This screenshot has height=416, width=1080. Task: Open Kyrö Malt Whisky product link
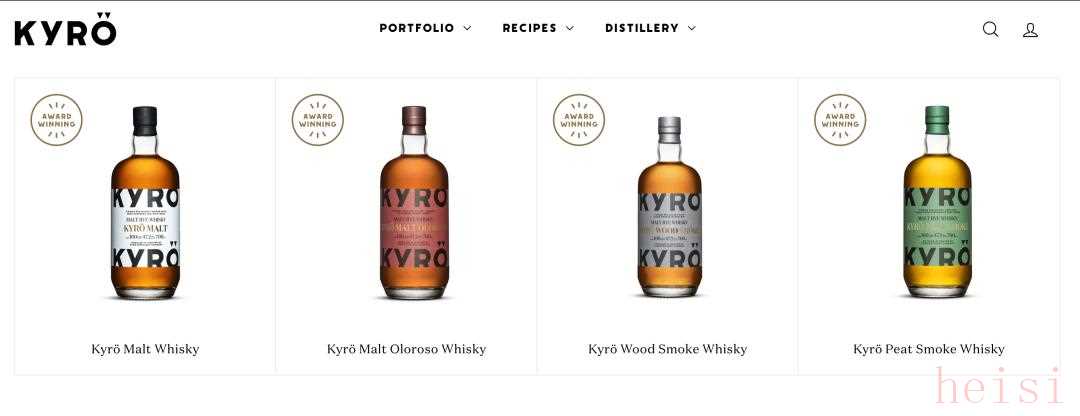click(145, 349)
